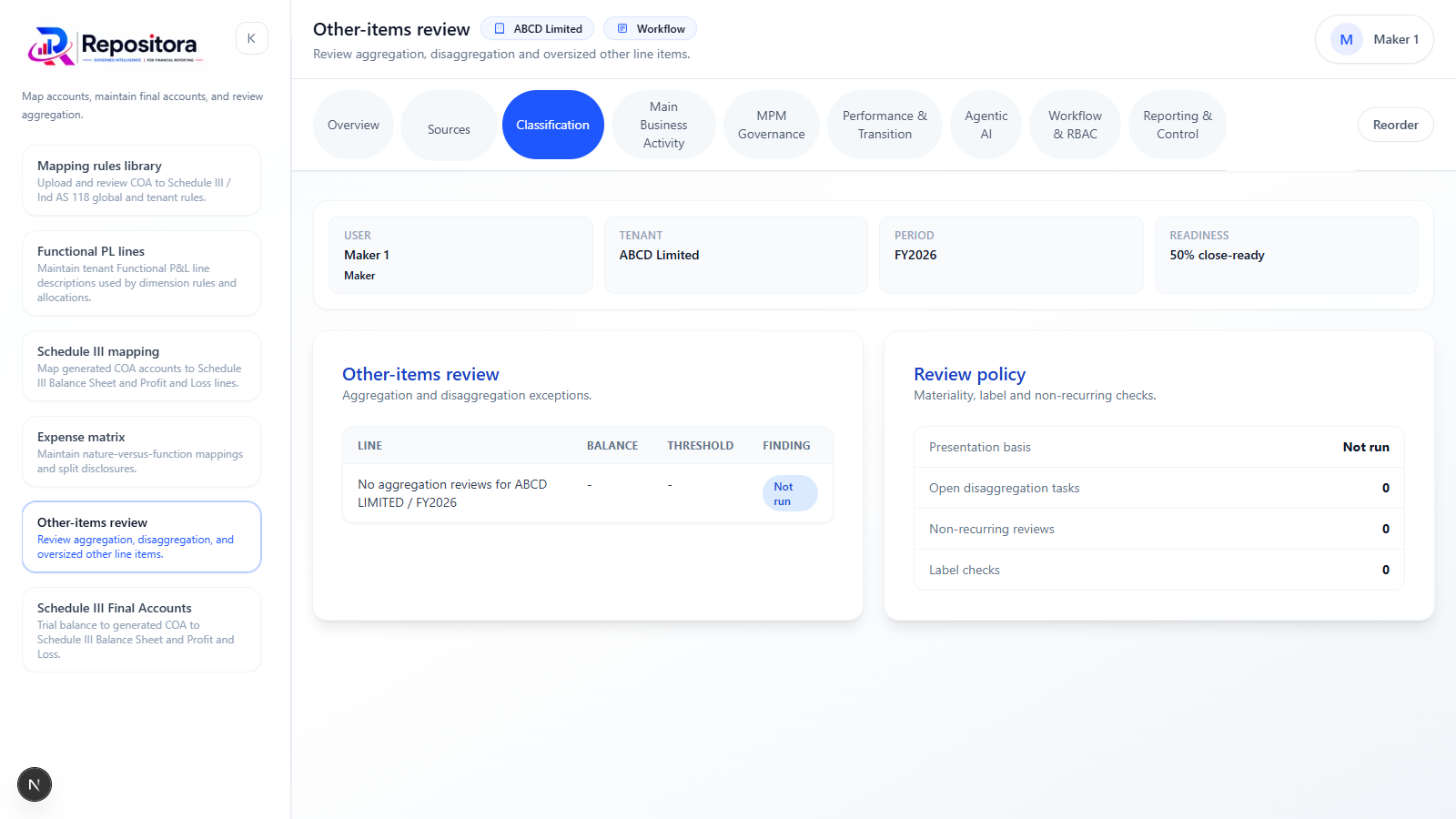The height and width of the screenshot is (819, 1456).
Task: Go to Performance & Transition tab
Action: [885, 125]
